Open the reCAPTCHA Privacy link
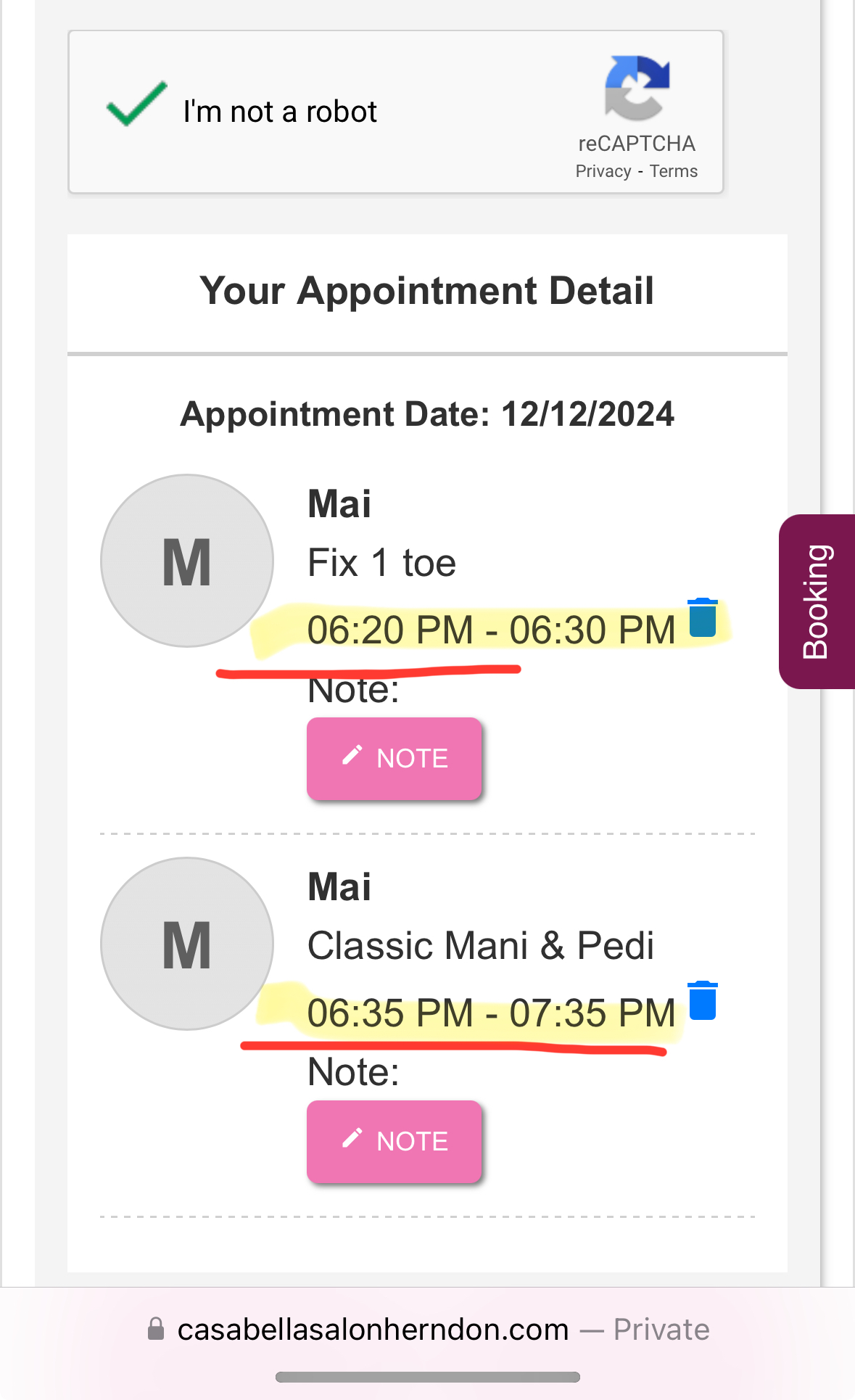This screenshot has width=855, height=1400. [x=603, y=171]
